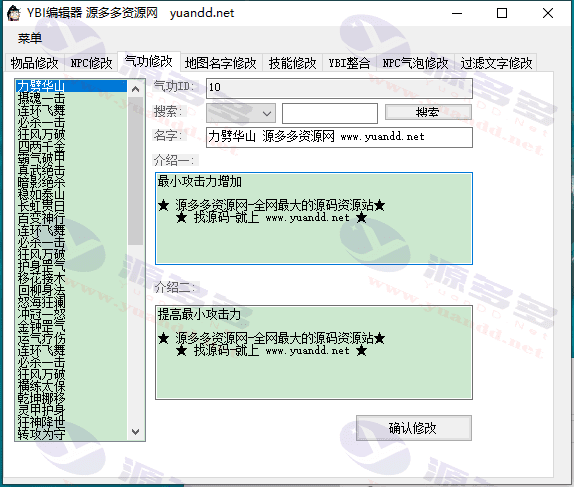Click the list scrollbar up arrow
The width and height of the screenshot is (574, 487).
pos(135,89)
